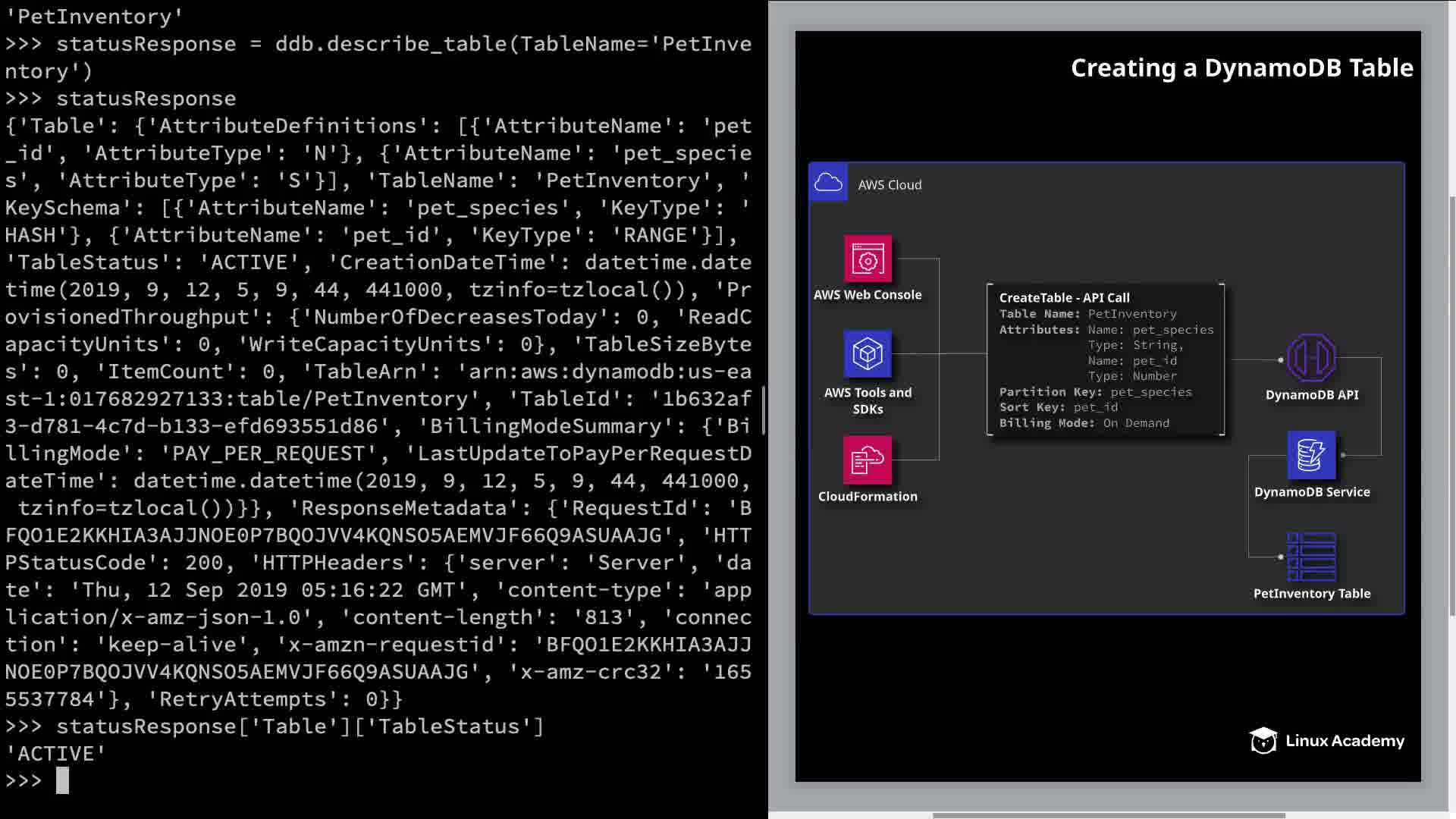Viewport: 1456px width, 819px height.
Task: Click the Linux Academy text label
Action: point(1345,741)
